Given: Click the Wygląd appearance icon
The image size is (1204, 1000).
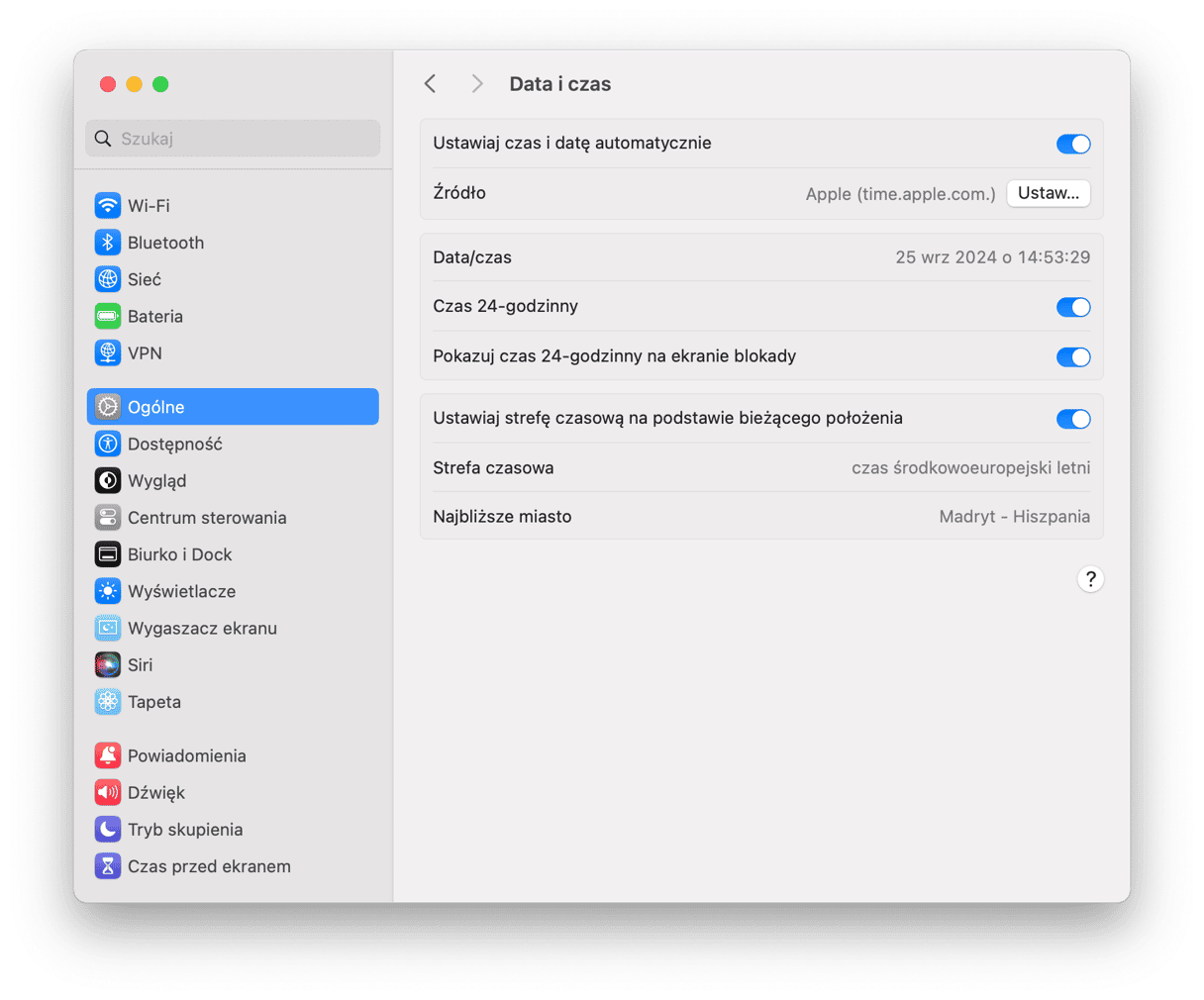Looking at the screenshot, I should point(108,481).
